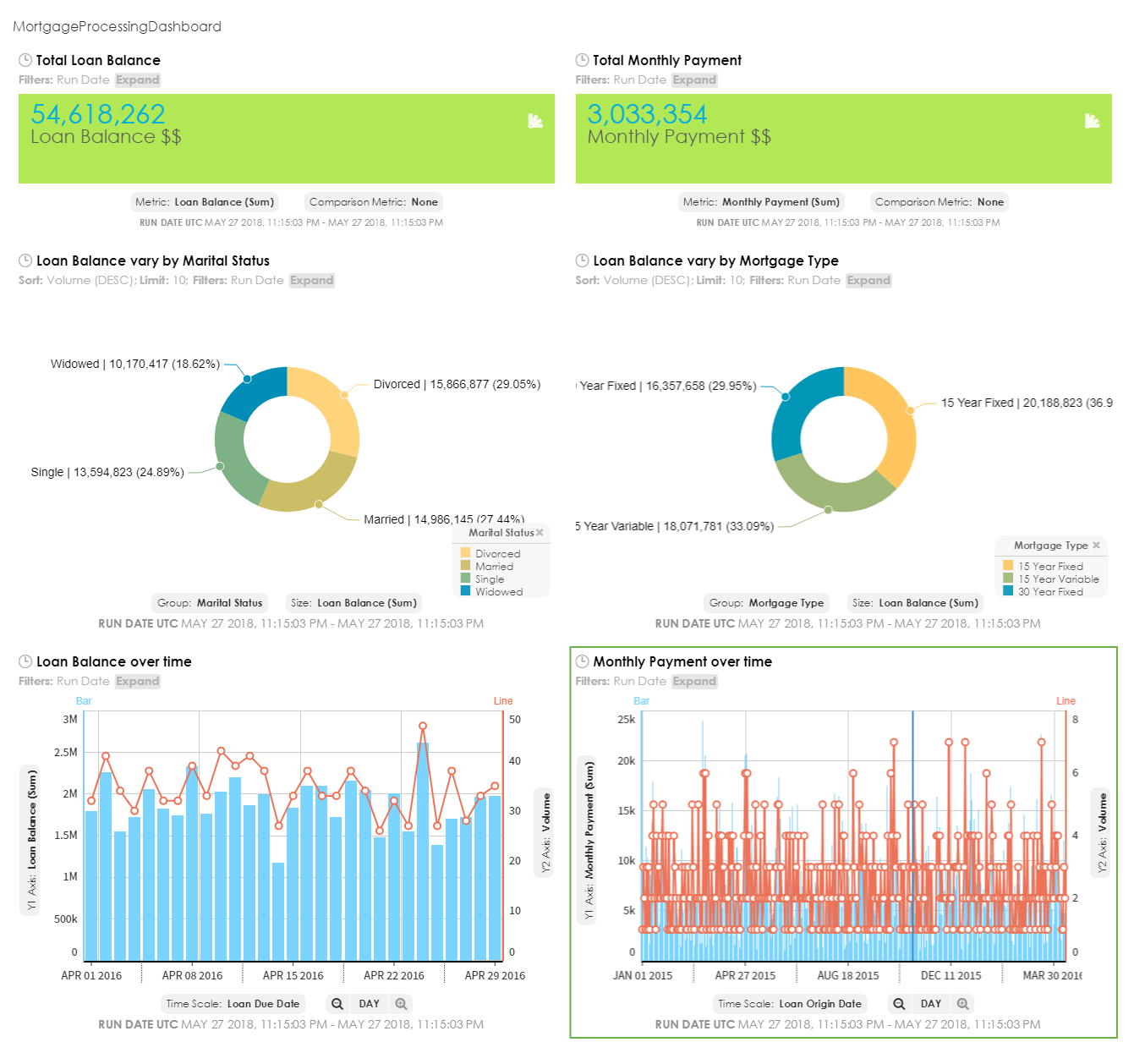Zoom in Loan Balance over time chart
Screen dimensions: 1145x1064
(x=402, y=1004)
